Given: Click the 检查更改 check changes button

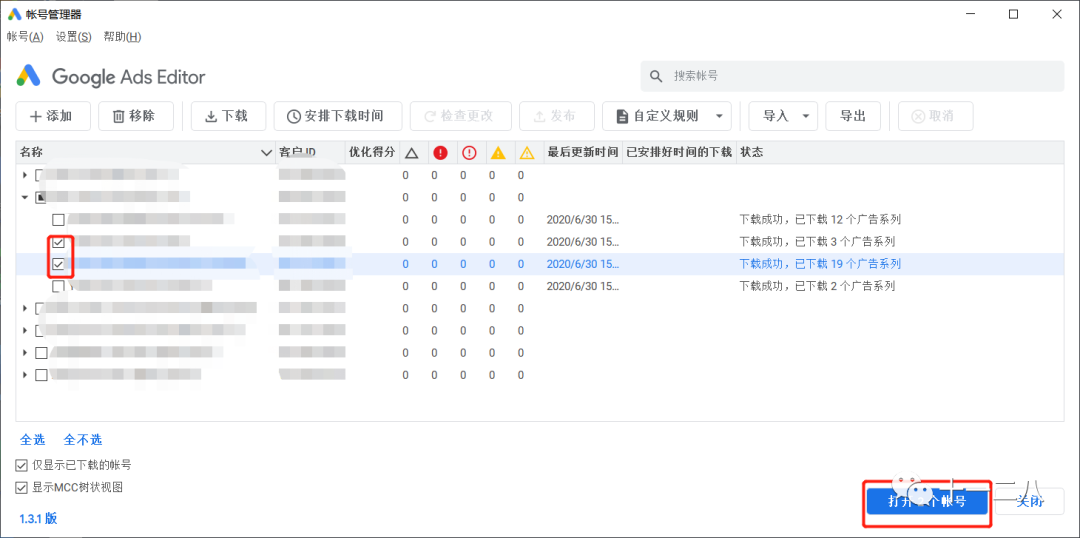Looking at the screenshot, I should pyautogui.click(x=461, y=116).
